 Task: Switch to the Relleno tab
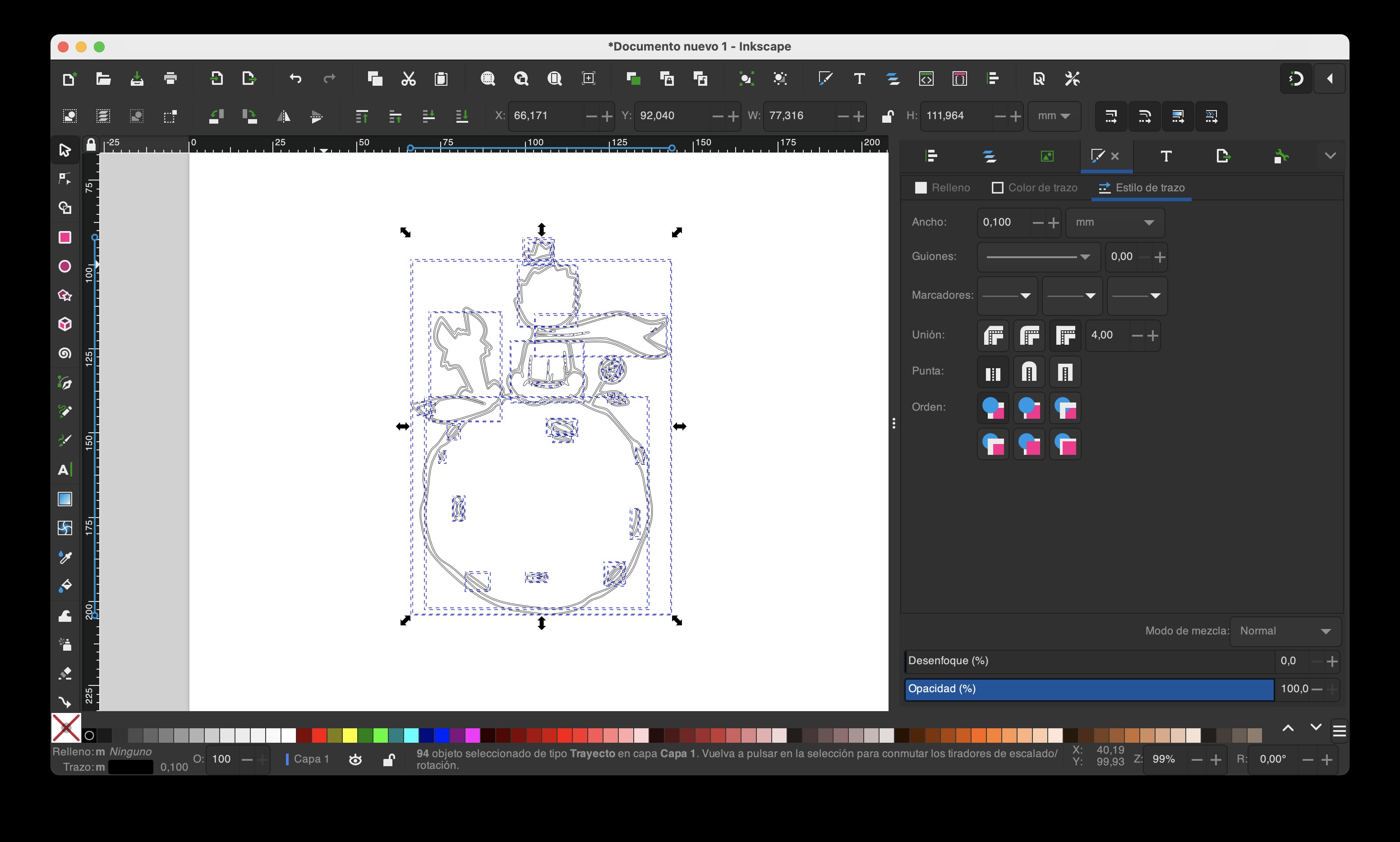pos(942,188)
